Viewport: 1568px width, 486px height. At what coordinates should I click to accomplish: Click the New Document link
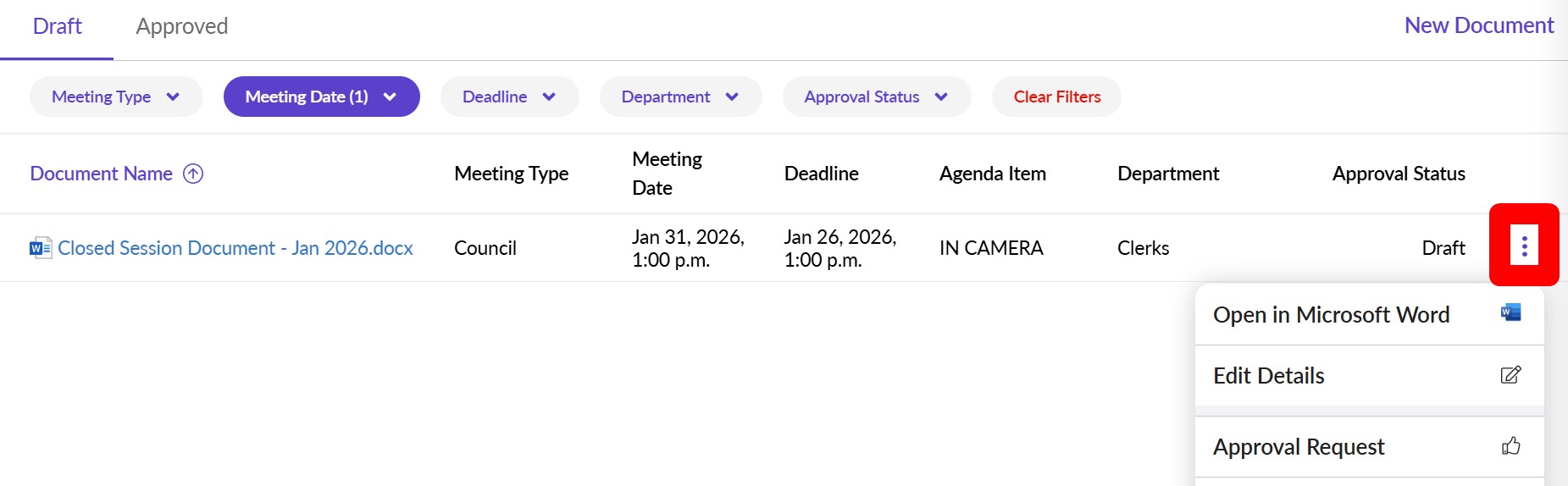(x=1478, y=25)
